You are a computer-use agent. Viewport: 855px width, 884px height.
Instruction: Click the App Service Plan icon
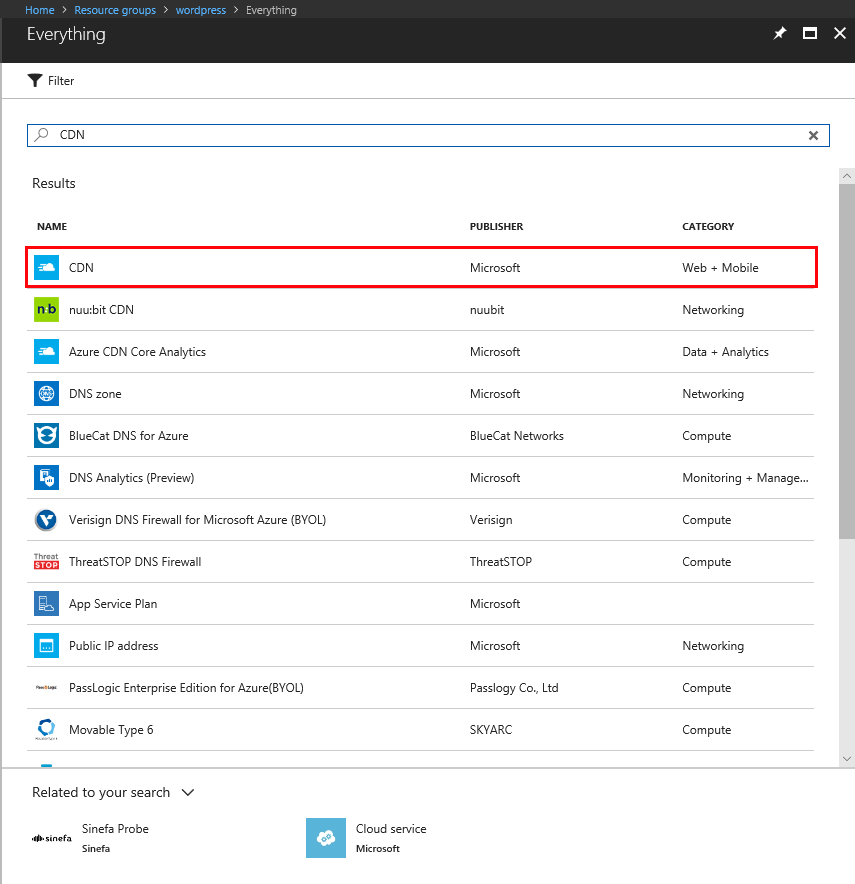point(46,603)
